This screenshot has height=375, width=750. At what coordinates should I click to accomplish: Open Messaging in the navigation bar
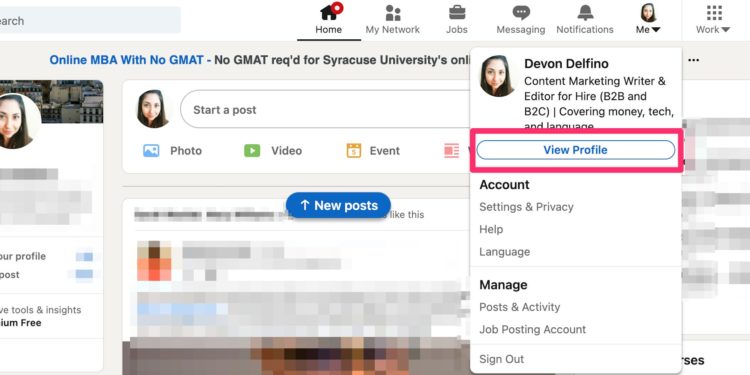point(521,20)
